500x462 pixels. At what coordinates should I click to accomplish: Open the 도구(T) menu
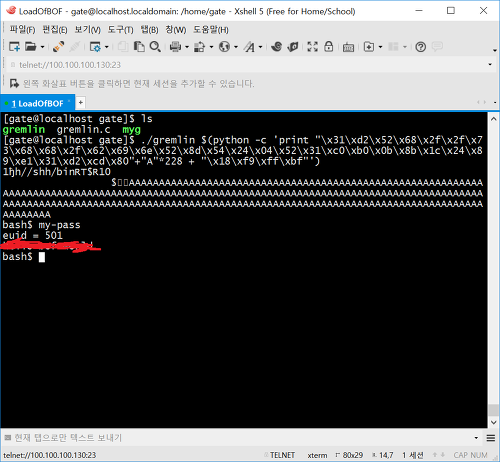pos(120,30)
